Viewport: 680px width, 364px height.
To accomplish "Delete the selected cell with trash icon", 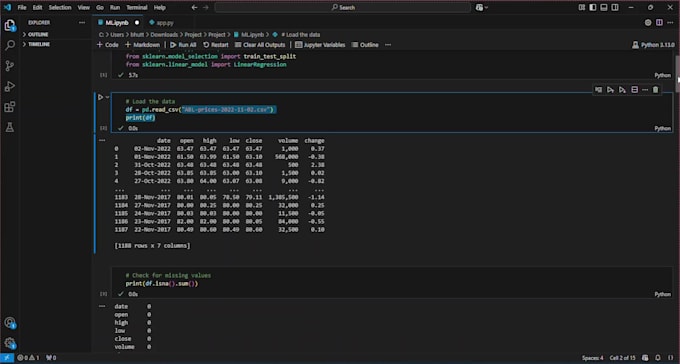I will point(655,90).
